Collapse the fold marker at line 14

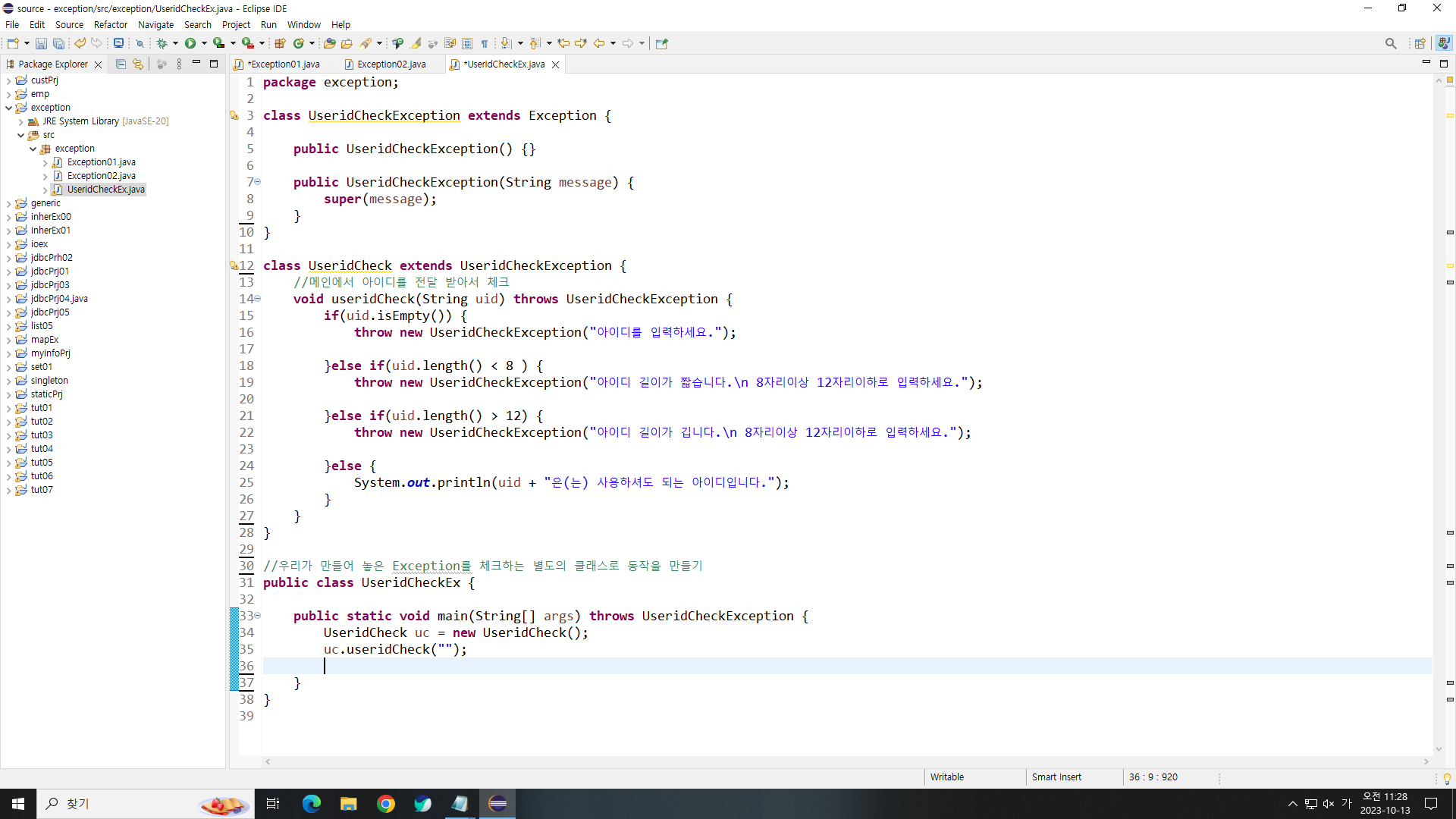258,299
